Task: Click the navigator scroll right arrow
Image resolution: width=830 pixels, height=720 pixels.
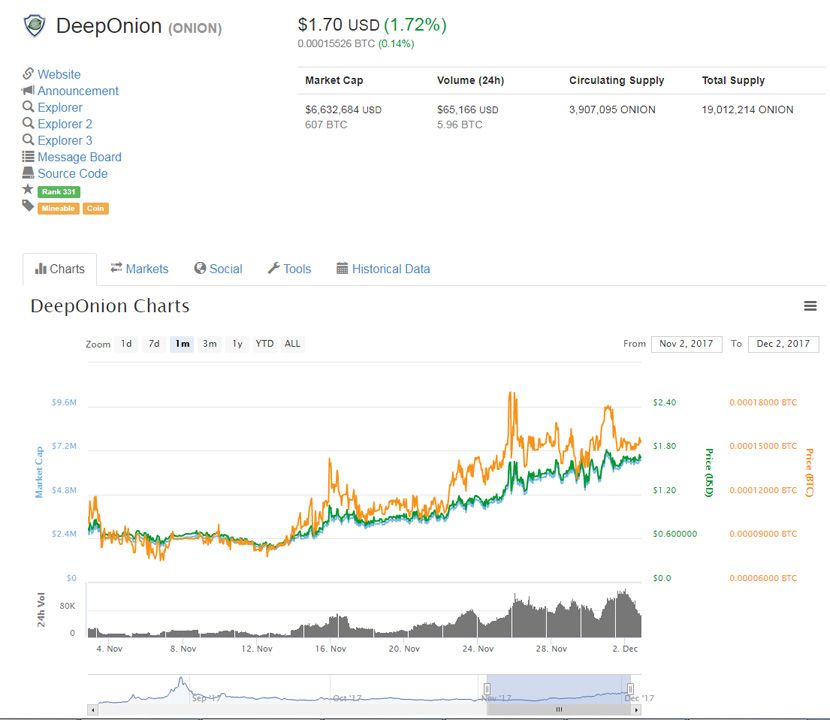Action: pyautogui.click(x=637, y=710)
